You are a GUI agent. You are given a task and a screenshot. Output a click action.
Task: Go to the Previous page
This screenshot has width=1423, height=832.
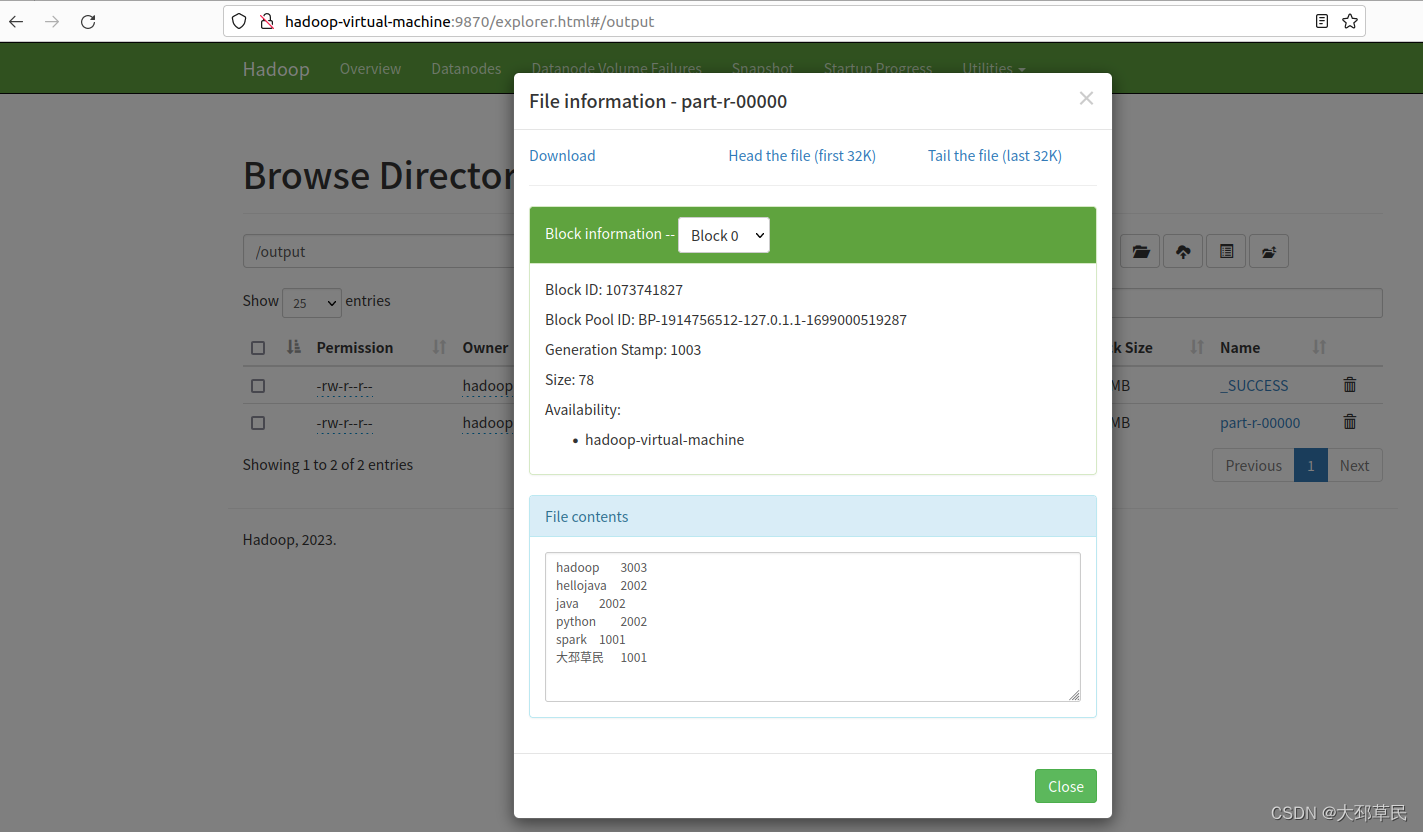[x=1253, y=465]
